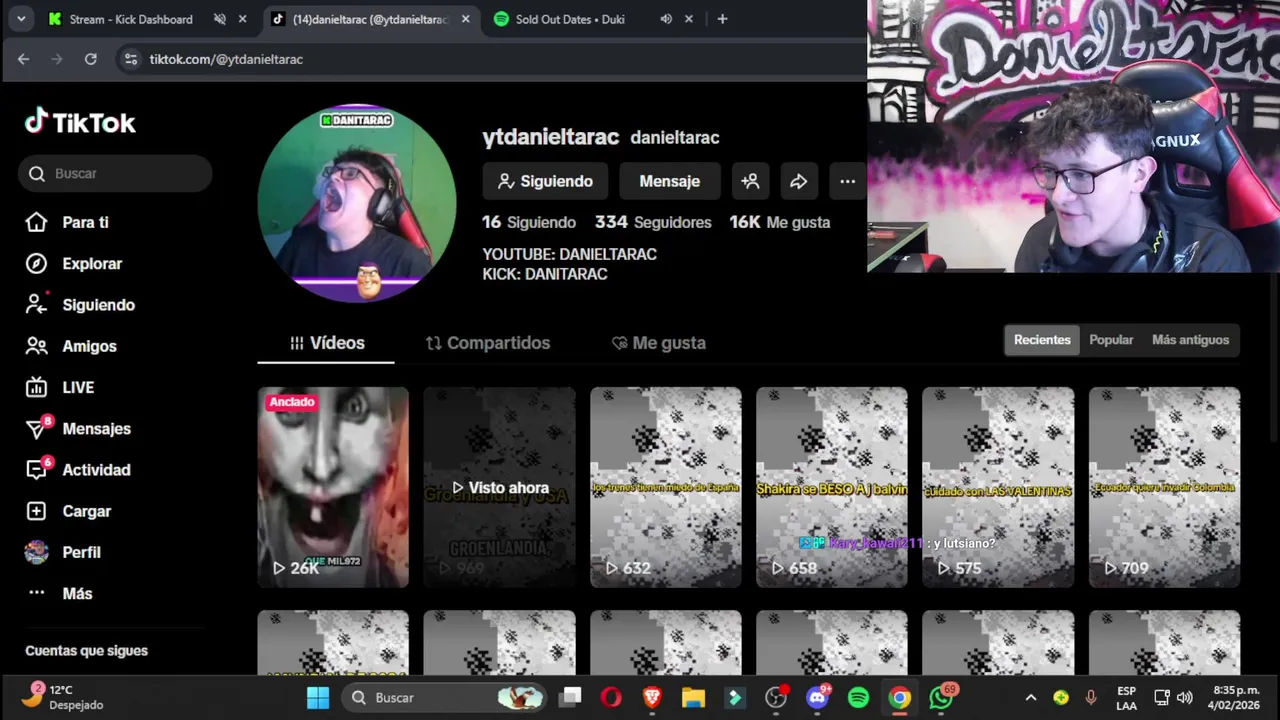The height and width of the screenshot is (720, 1280).
Task: Sort videos by Más antiguos
Action: (x=1190, y=340)
